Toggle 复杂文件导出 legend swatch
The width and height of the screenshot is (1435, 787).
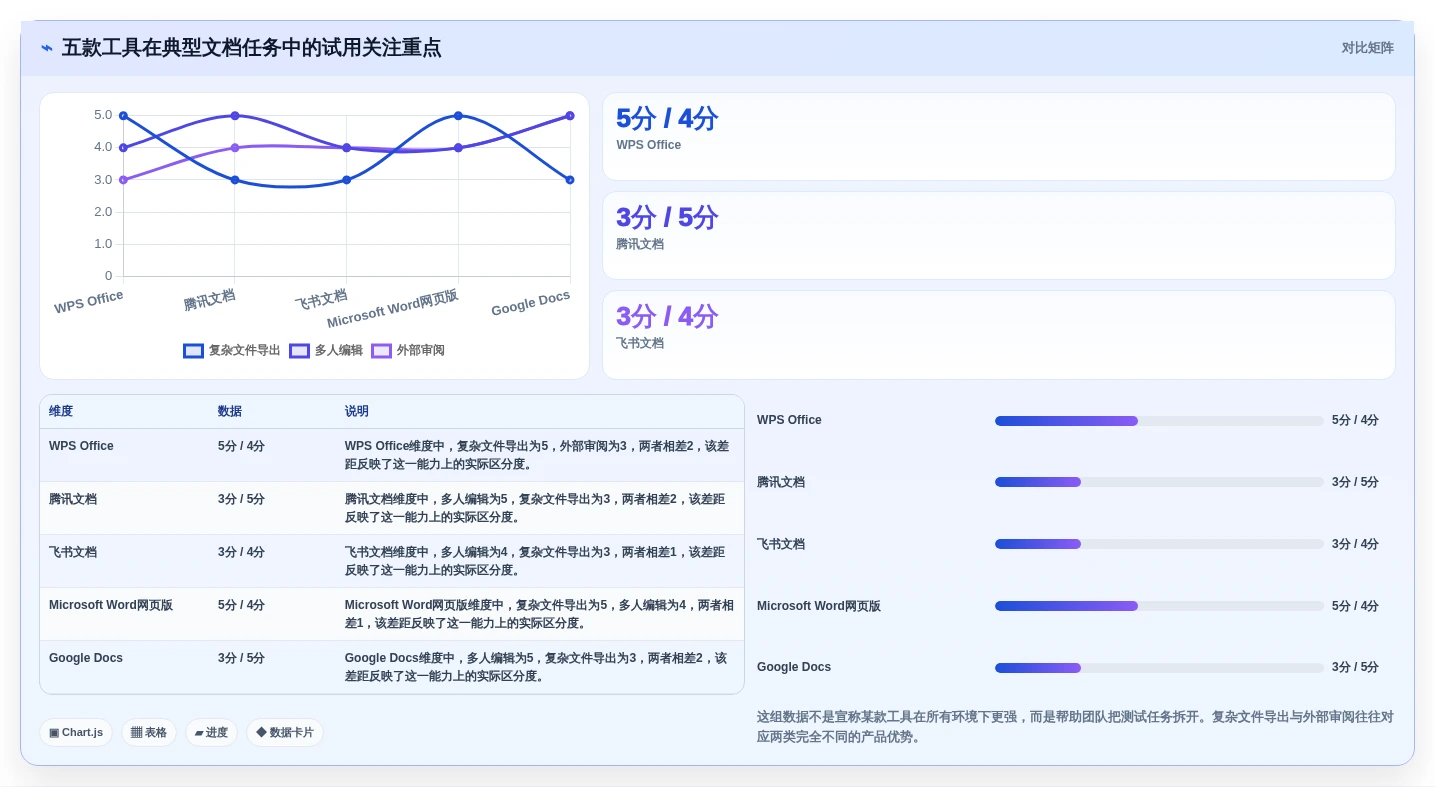pos(193,351)
